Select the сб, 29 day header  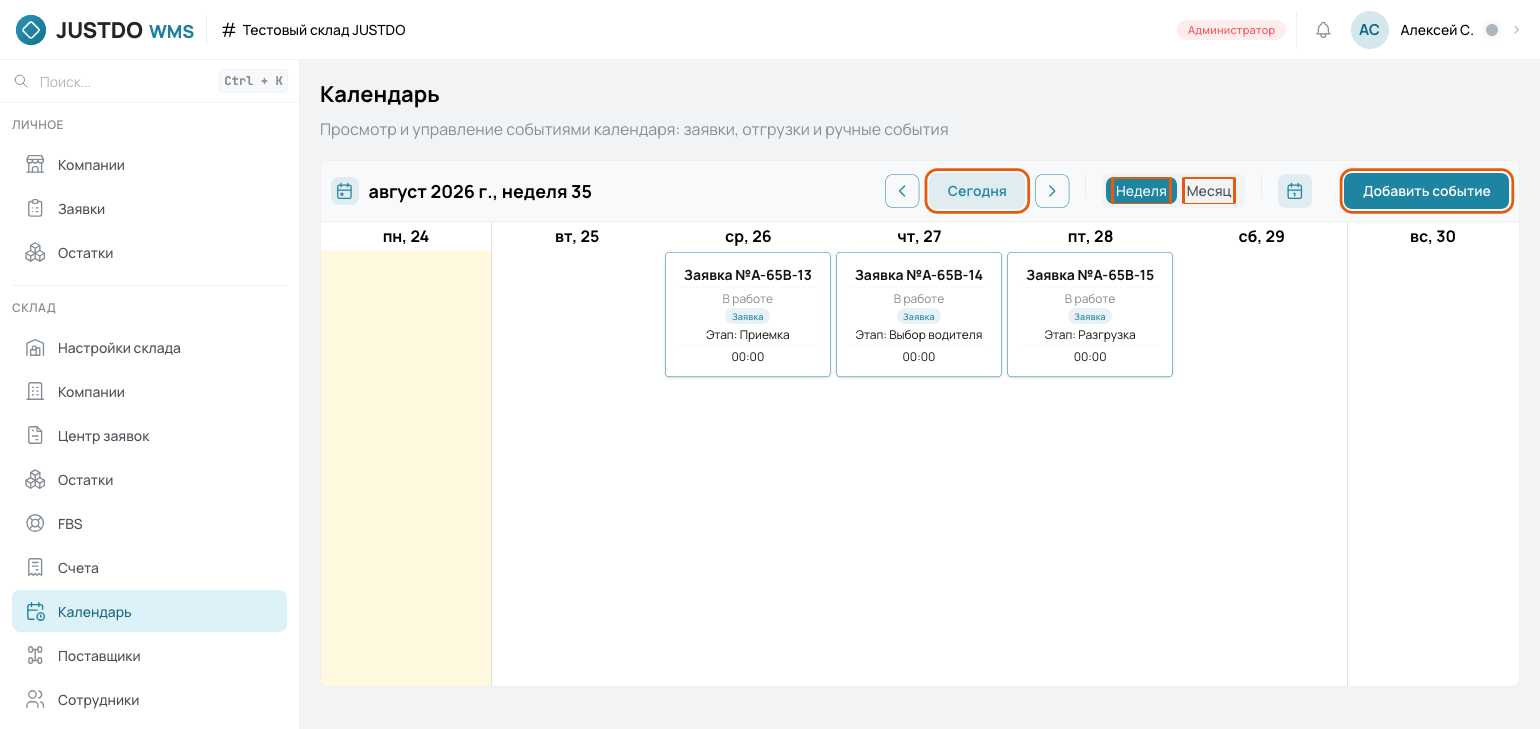pos(1261,237)
